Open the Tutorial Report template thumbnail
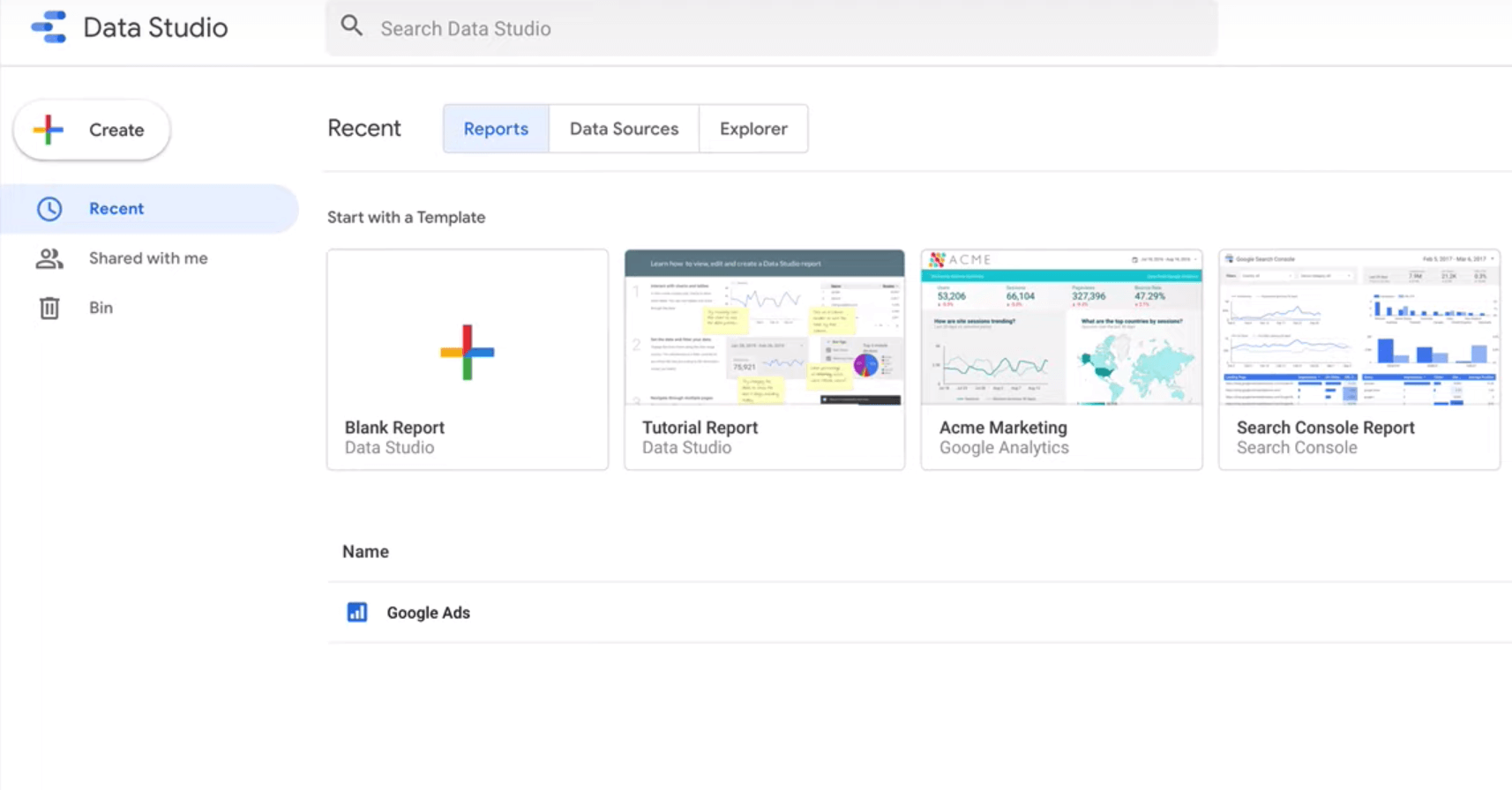 (765, 327)
